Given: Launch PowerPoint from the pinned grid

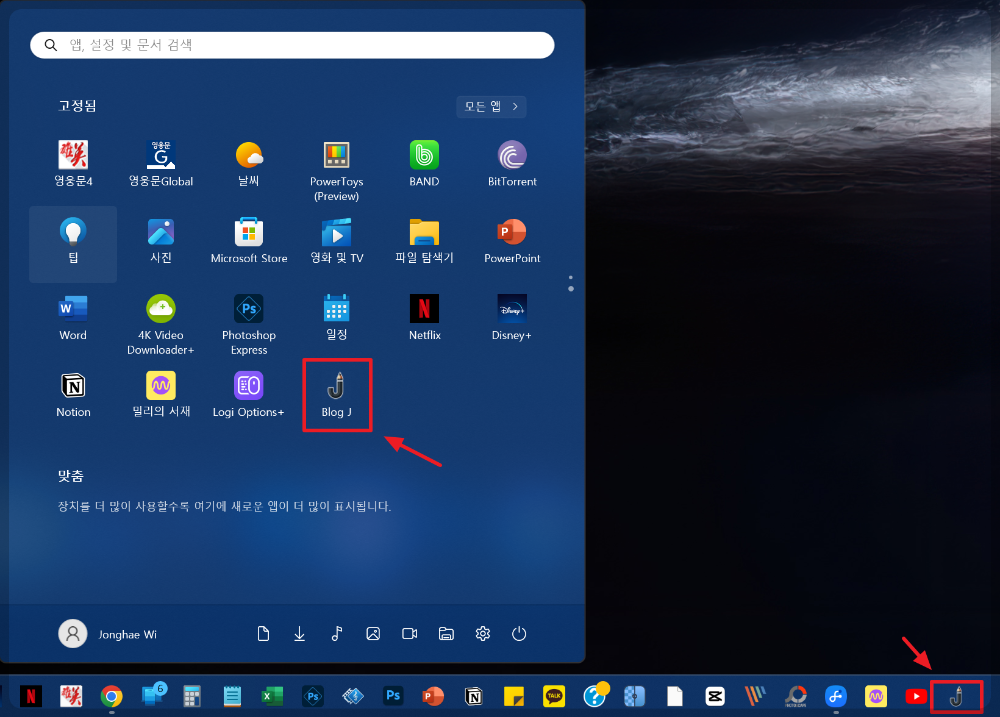Looking at the screenshot, I should [x=512, y=241].
